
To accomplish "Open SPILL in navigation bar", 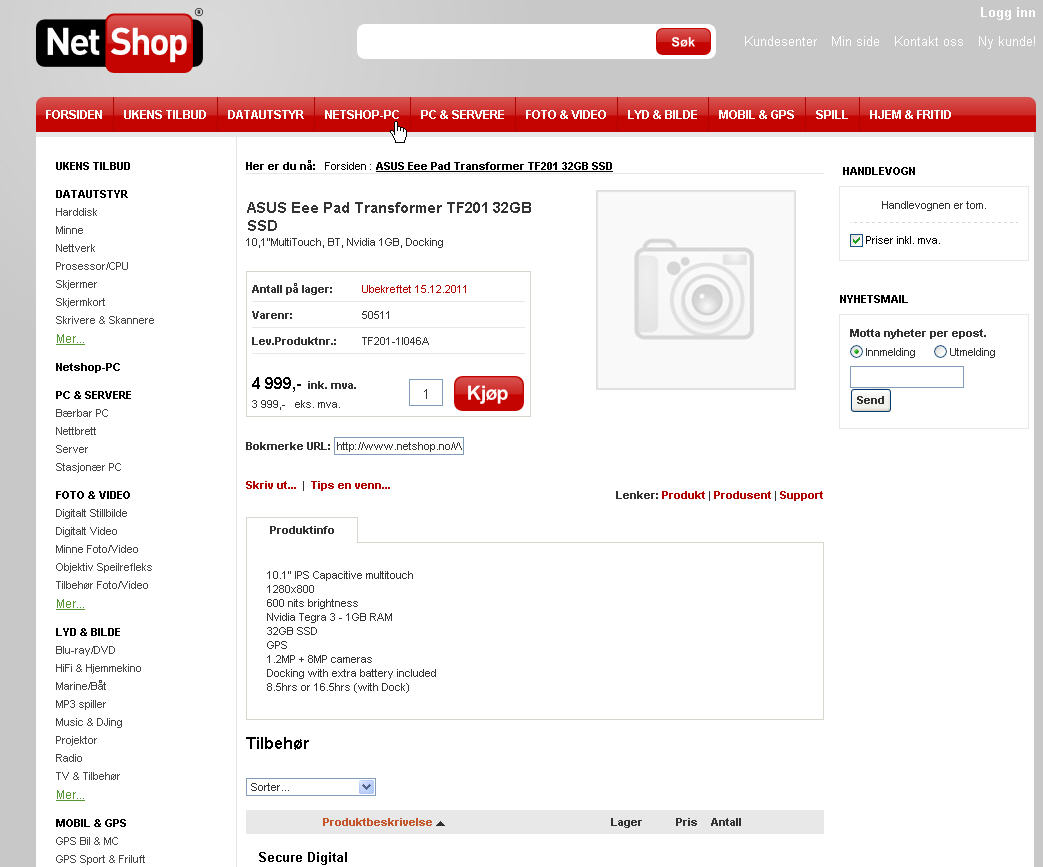I will [x=831, y=114].
